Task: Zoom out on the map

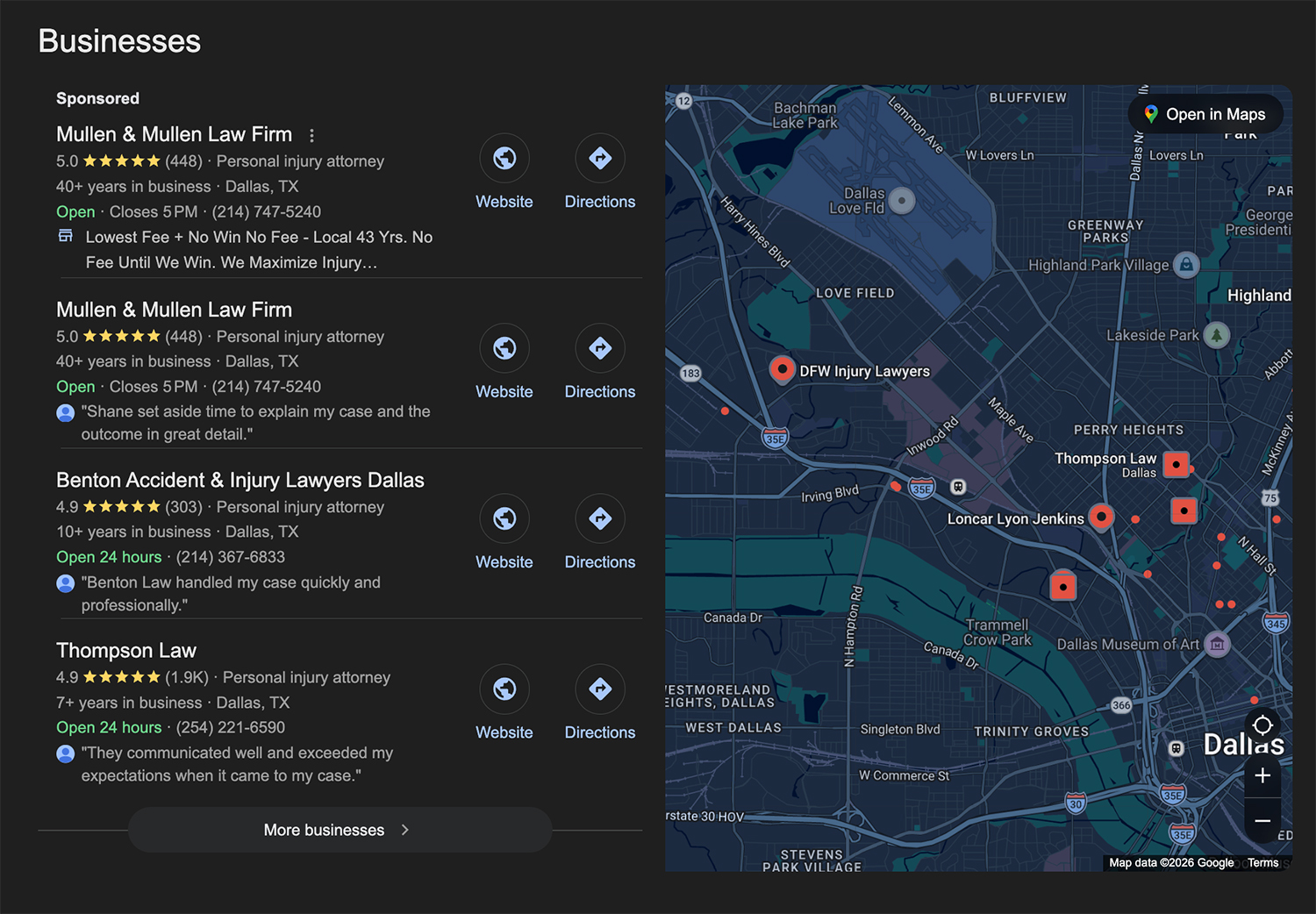Action: [x=1262, y=821]
